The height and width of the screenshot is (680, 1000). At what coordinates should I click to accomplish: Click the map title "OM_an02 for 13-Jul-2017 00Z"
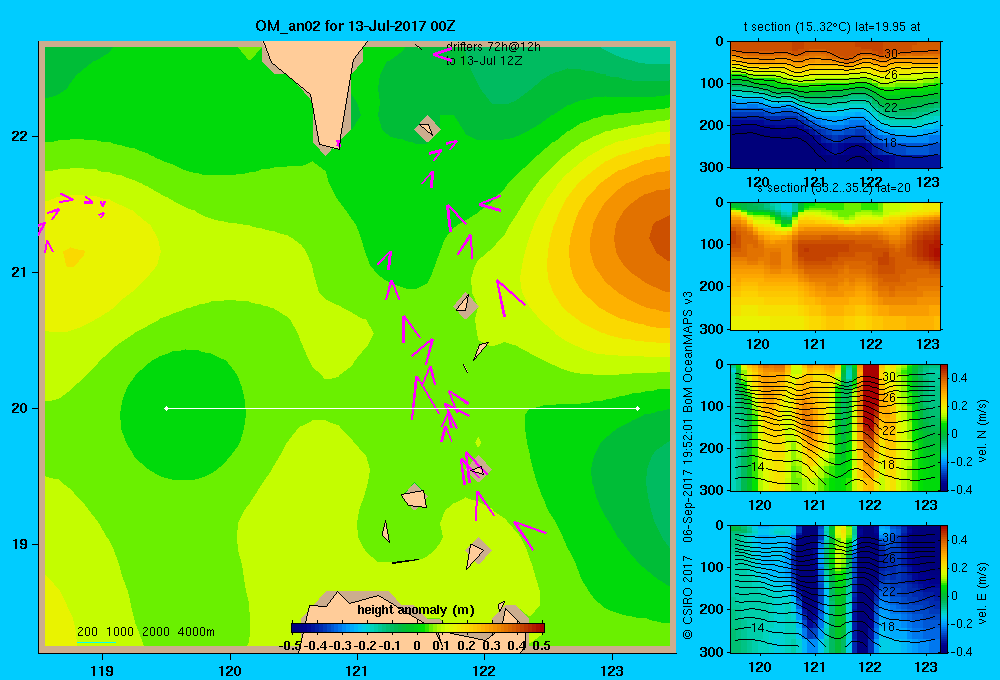[x=355, y=26]
